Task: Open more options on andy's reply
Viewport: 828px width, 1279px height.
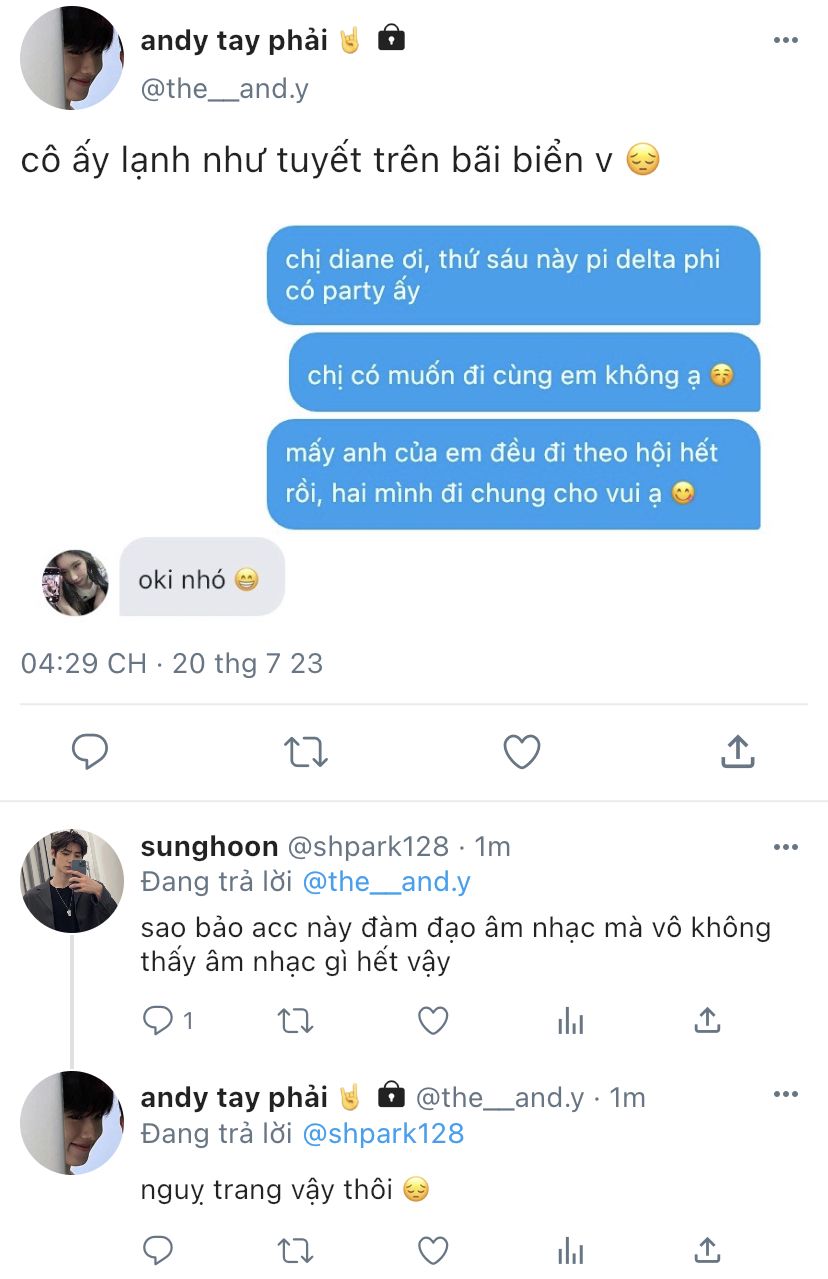Action: (786, 1096)
